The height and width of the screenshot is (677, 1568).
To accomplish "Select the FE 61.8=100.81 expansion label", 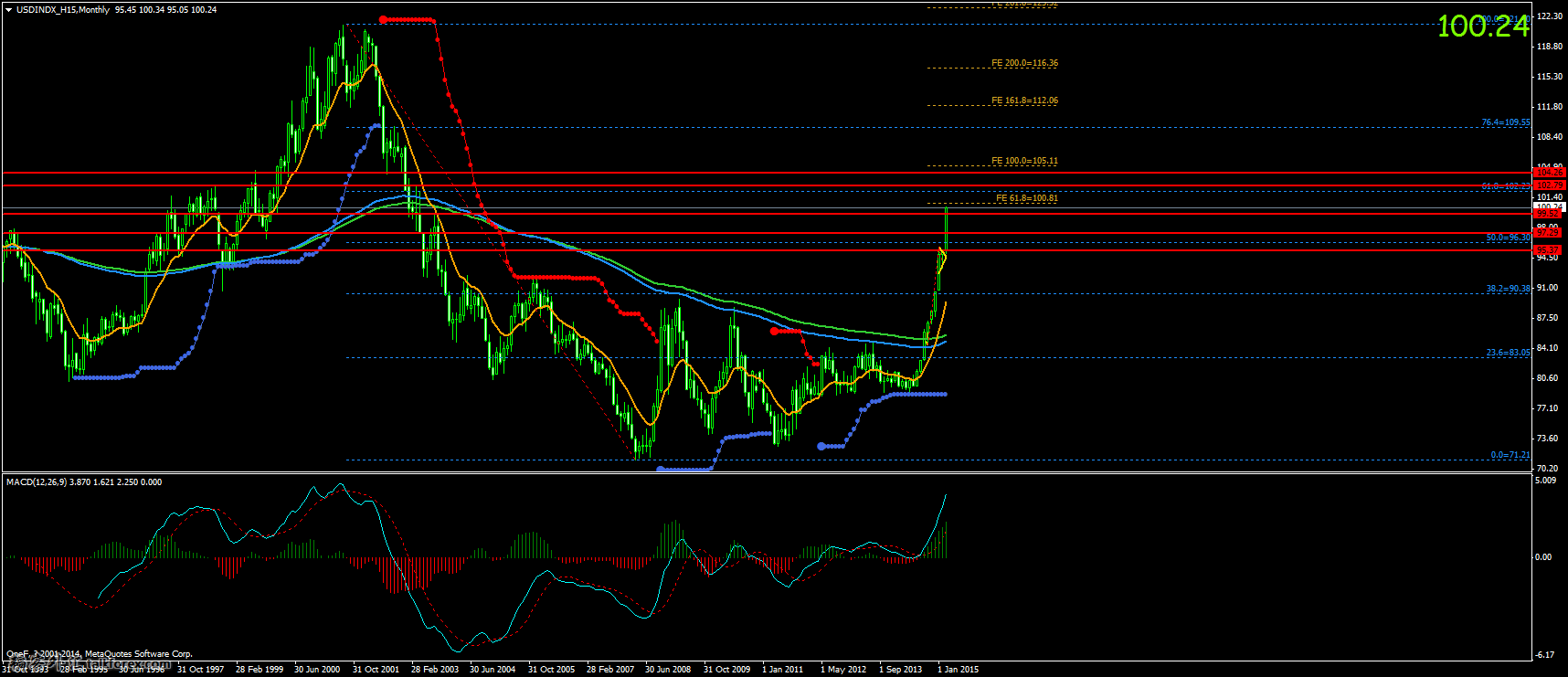I will [1027, 198].
